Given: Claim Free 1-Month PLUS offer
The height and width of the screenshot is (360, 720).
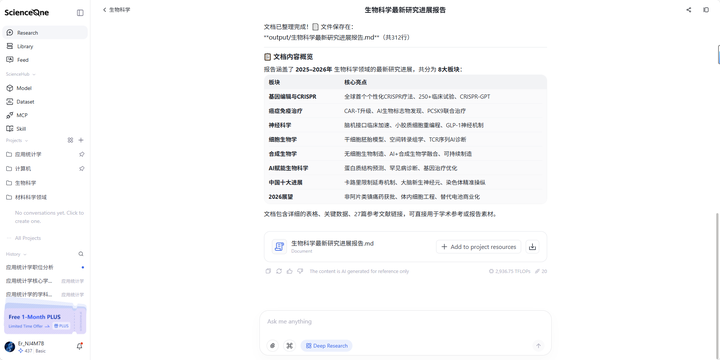Looking at the screenshot, I should tap(45, 319).
